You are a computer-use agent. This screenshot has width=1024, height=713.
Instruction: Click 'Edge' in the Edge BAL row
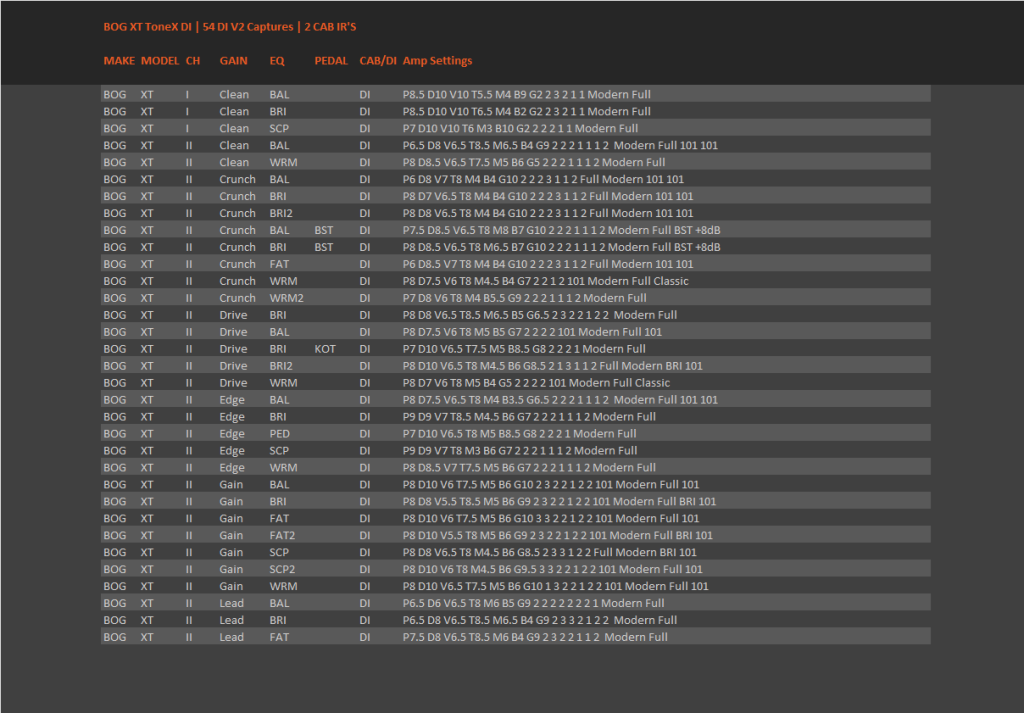(x=232, y=400)
